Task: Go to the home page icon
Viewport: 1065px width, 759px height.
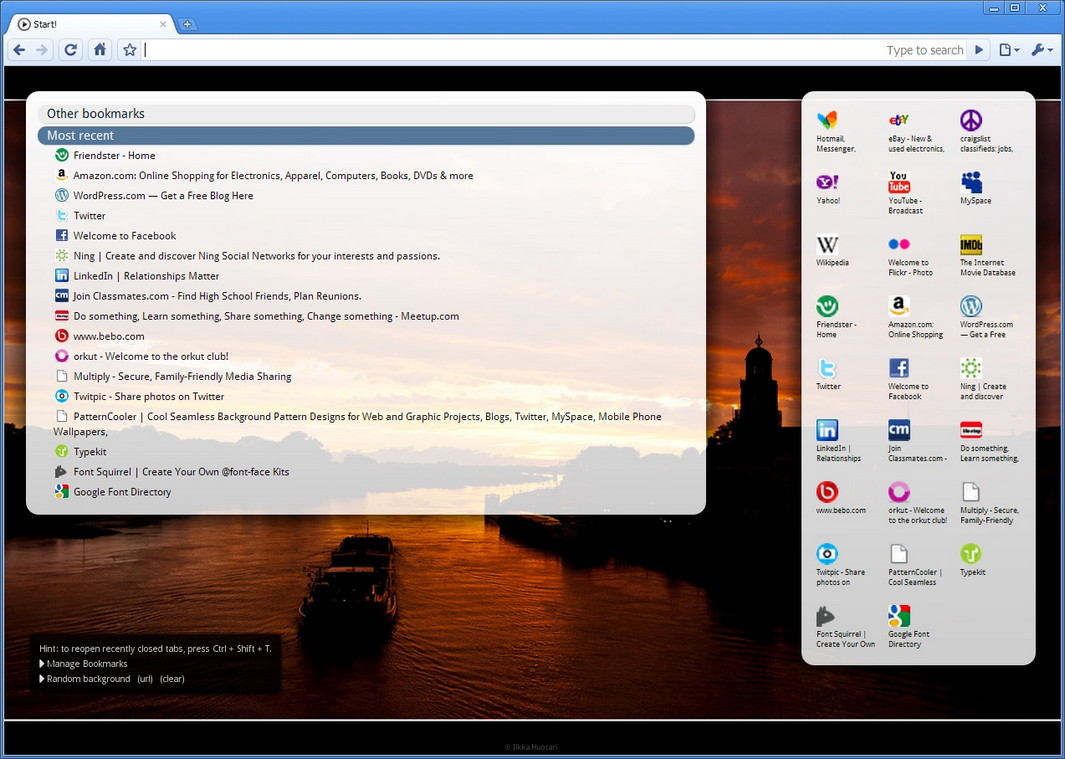Action: (x=100, y=50)
